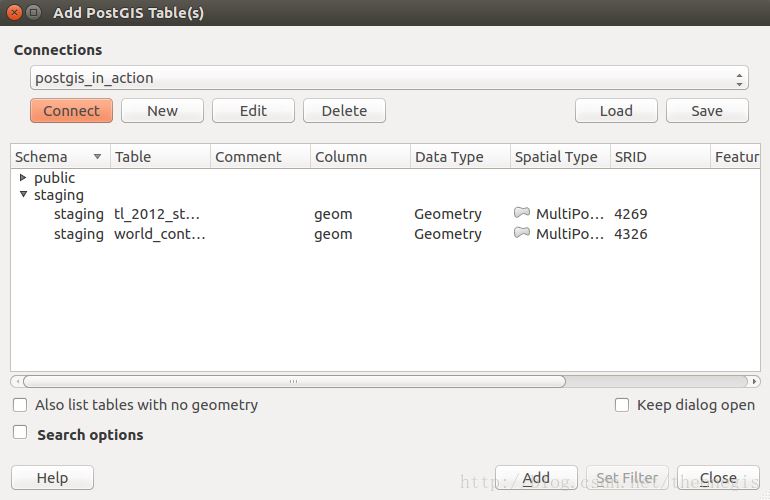Click the Connect button
Image resolution: width=770 pixels, height=500 pixels.
point(71,111)
